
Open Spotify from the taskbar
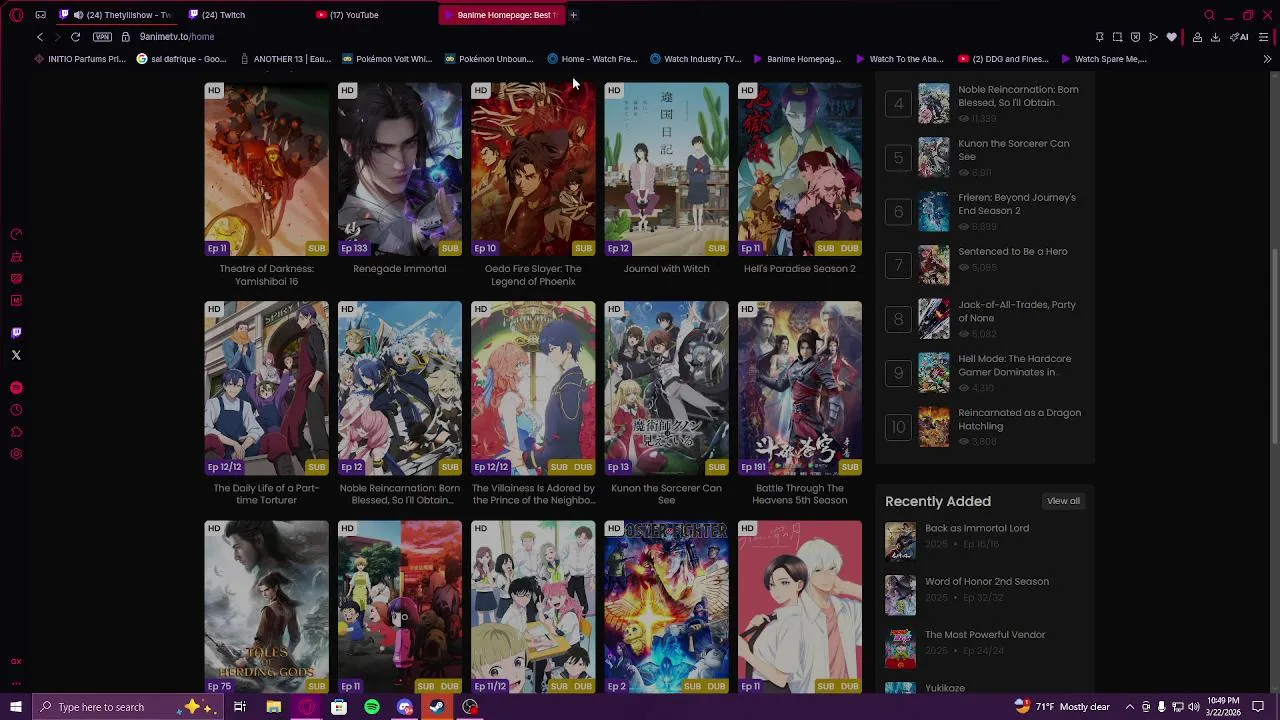coord(372,707)
